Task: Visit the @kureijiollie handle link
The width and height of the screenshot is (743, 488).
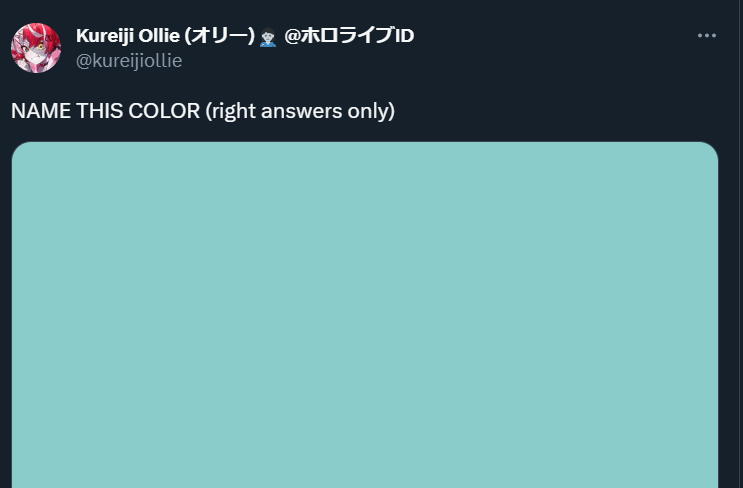Action: (x=129, y=61)
